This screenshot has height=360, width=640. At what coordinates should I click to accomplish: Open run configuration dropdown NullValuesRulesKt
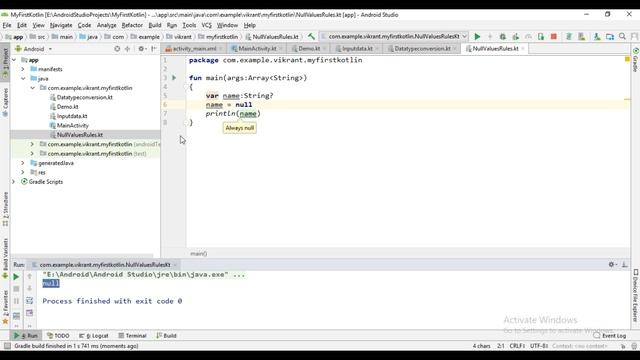point(394,36)
